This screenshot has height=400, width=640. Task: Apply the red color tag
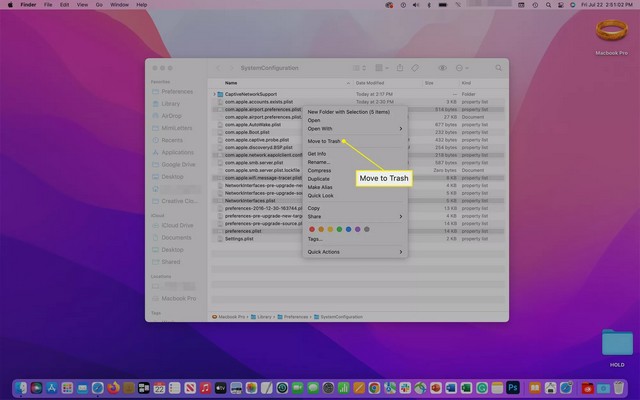click(x=311, y=229)
